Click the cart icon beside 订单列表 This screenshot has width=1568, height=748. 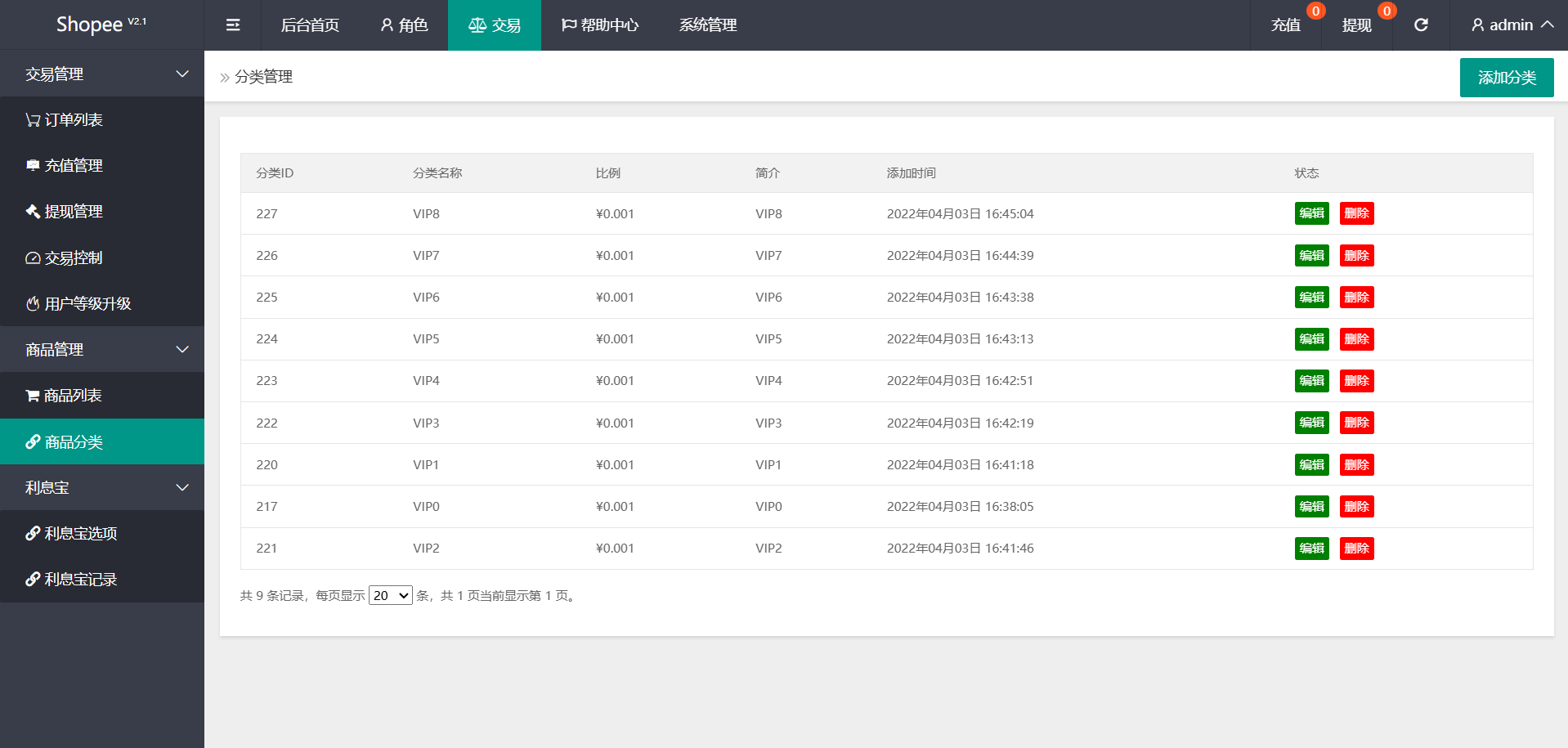click(x=33, y=120)
